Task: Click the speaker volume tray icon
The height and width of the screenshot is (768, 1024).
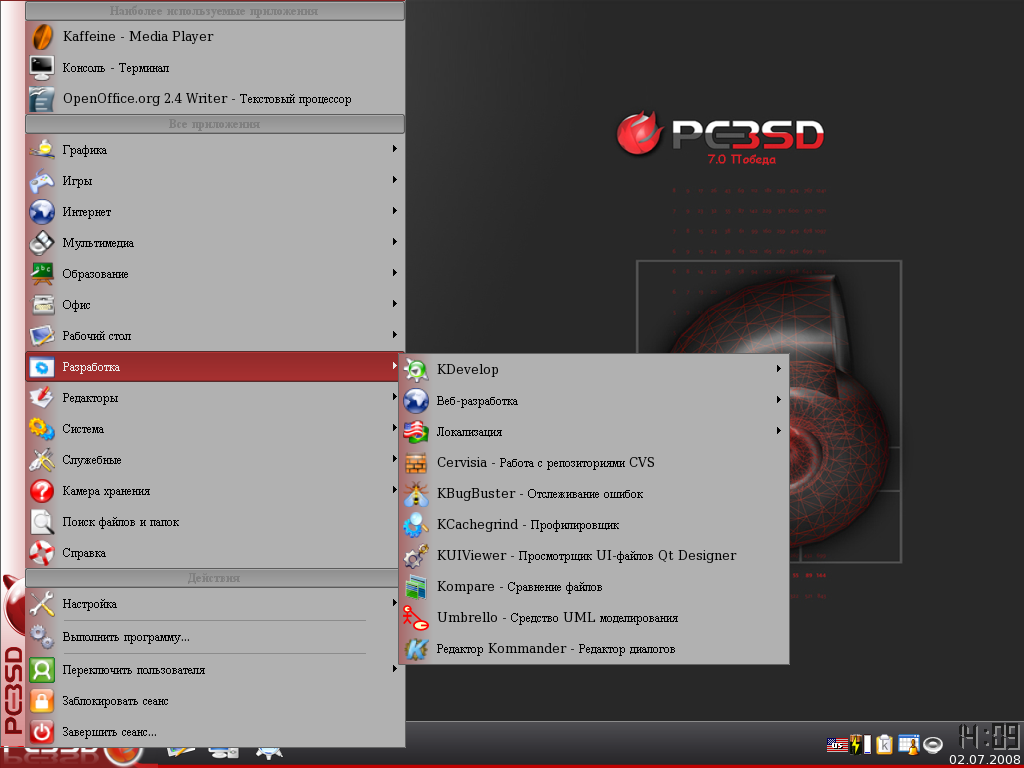Action: pyautogui.click(x=933, y=745)
